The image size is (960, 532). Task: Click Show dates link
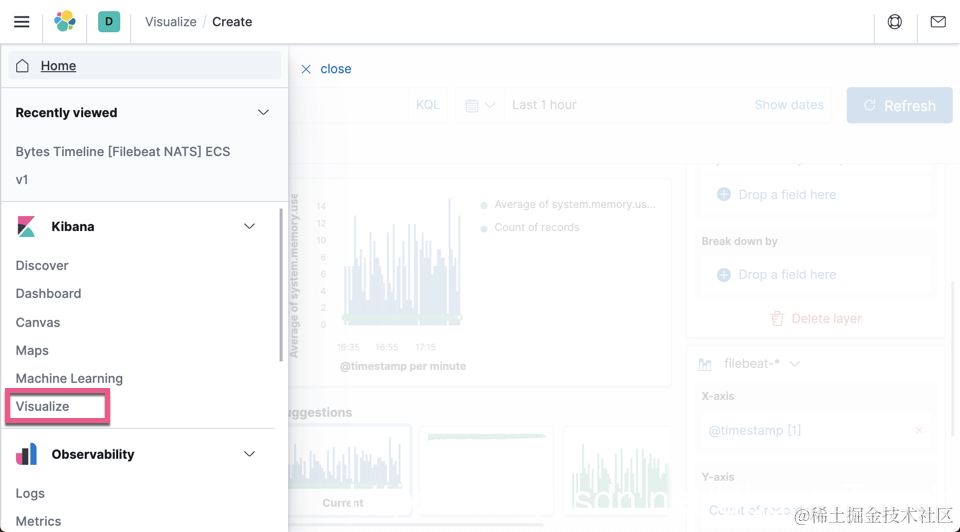[789, 105]
